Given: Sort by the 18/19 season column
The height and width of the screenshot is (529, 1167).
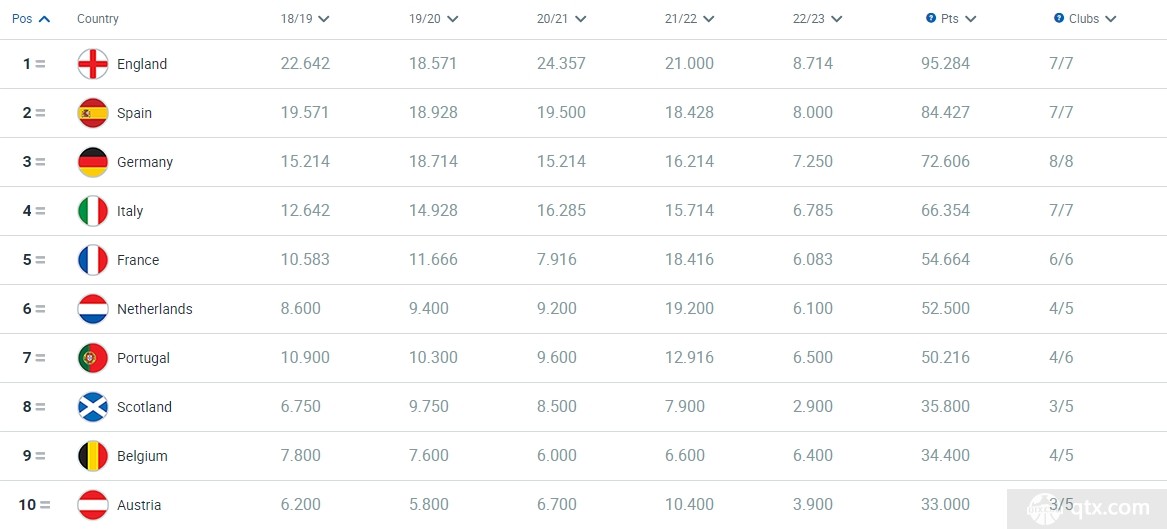Looking at the screenshot, I should point(304,19).
